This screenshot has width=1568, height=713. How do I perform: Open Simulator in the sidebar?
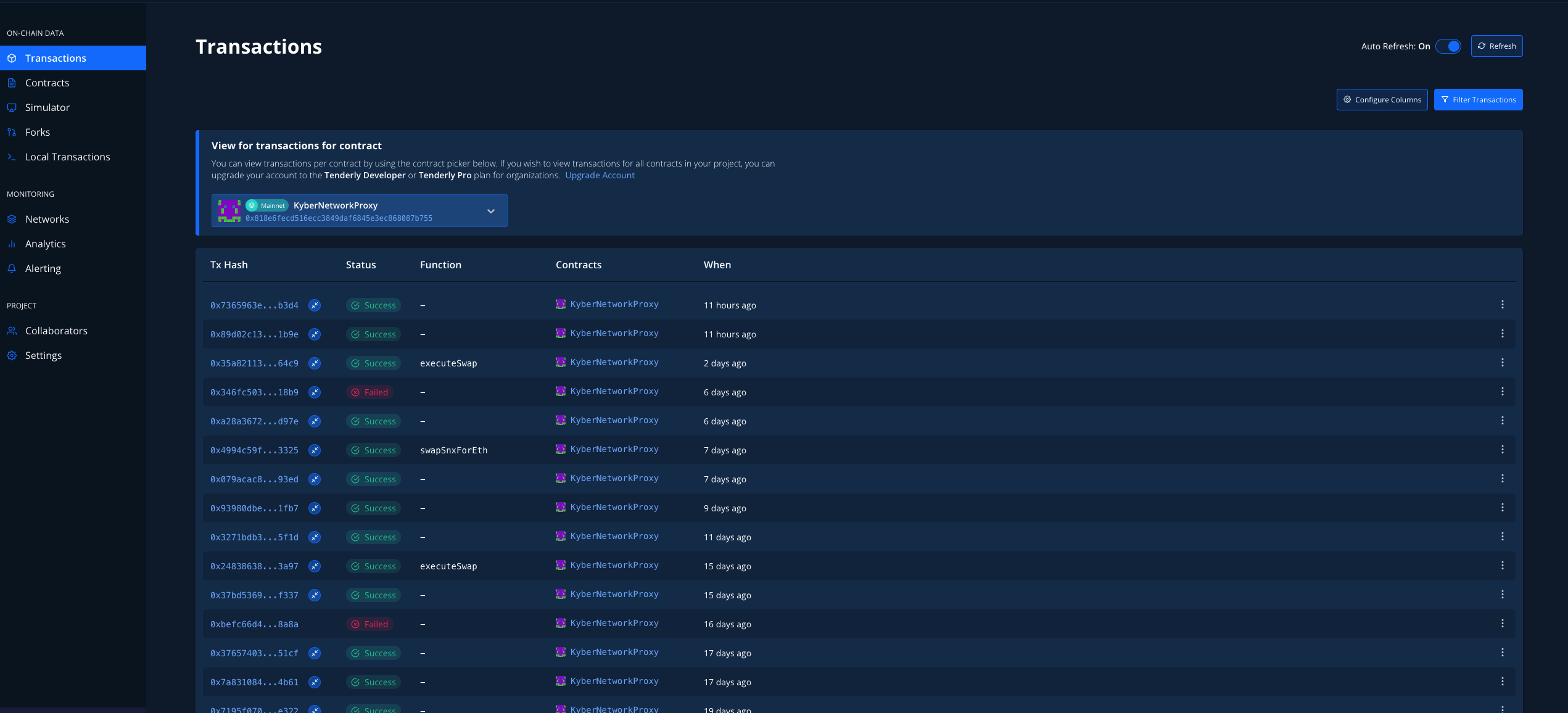[73, 107]
